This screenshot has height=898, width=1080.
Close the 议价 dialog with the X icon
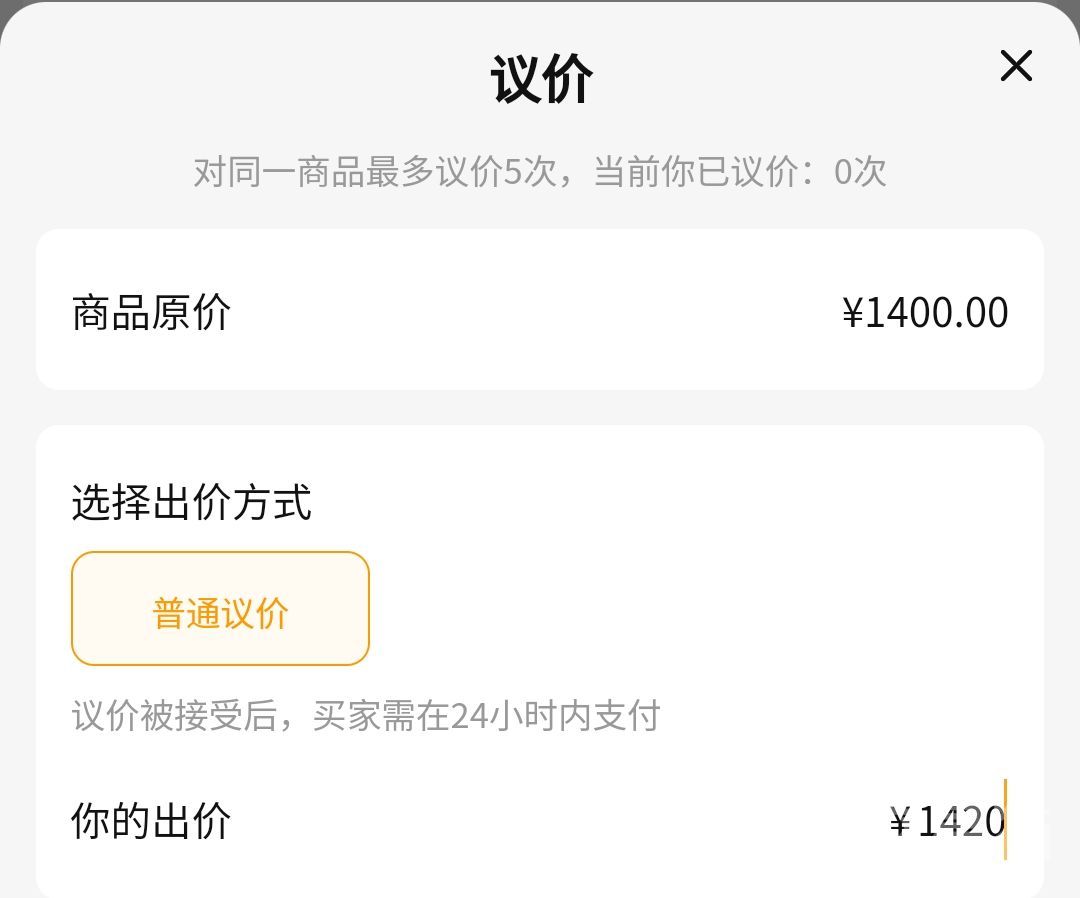[1016, 67]
